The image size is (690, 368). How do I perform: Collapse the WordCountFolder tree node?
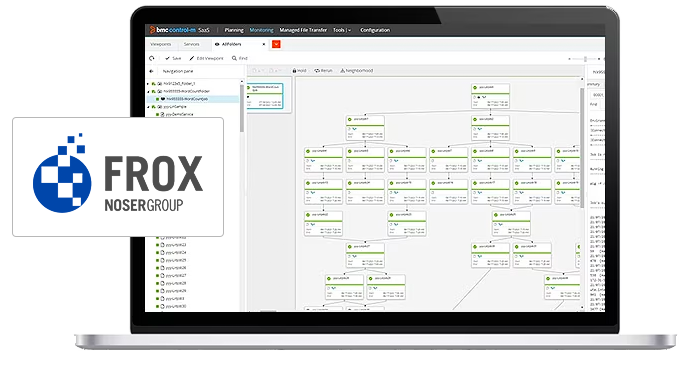(148, 92)
